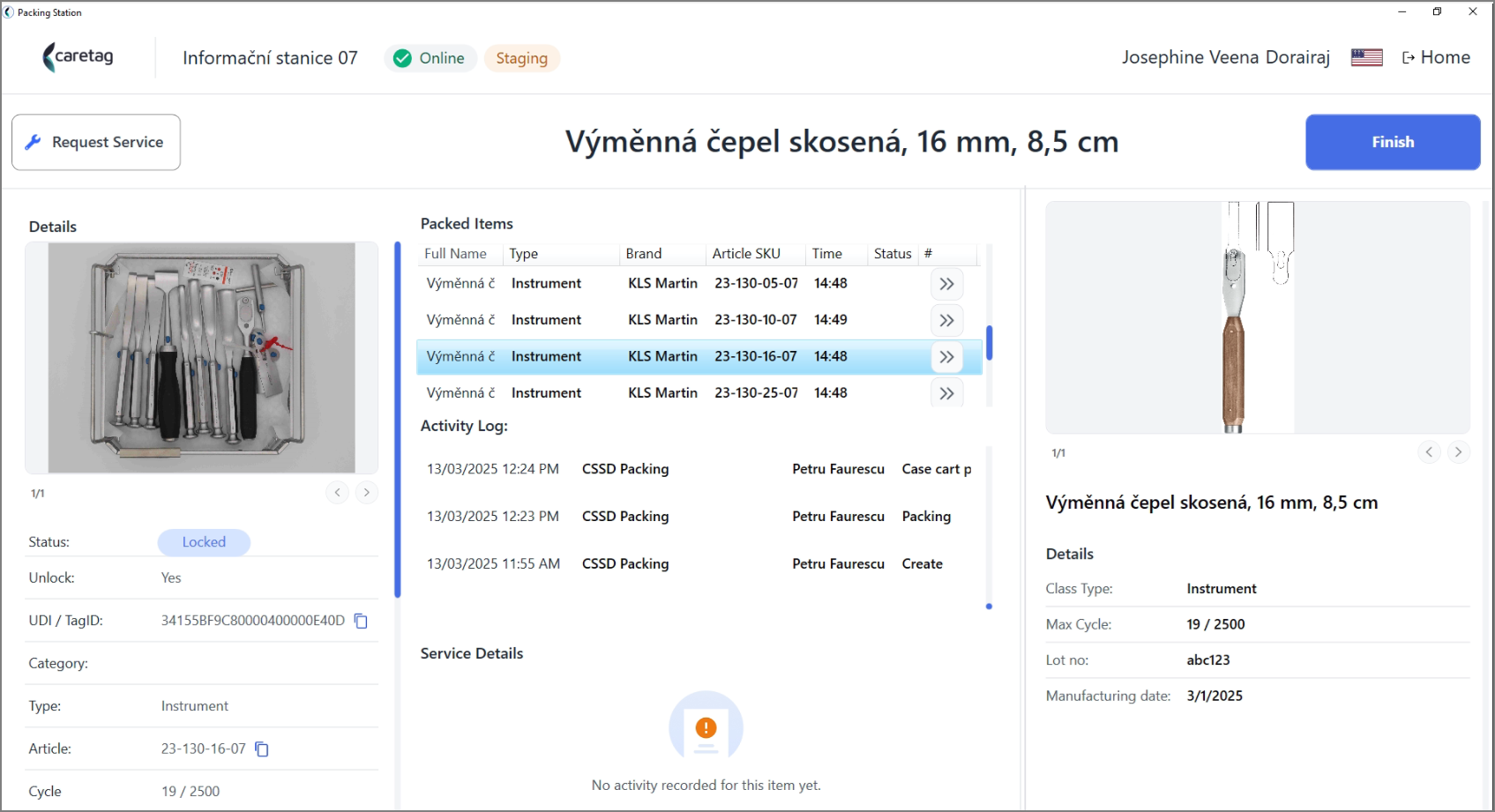Viewport: 1495px width, 812px height.
Task: Click activity log entry 13/03/2025 12:24 PM
Action: 700,469
